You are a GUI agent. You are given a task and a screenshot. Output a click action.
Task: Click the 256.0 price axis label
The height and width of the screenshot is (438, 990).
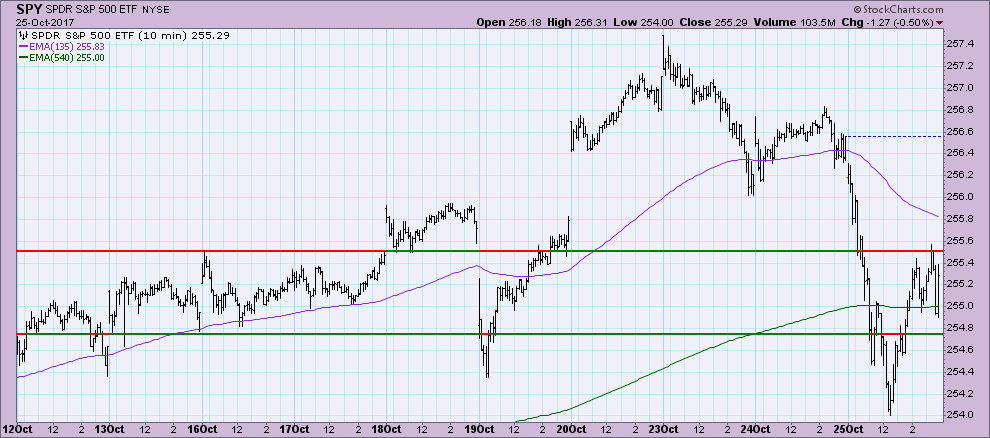pyautogui.click(x=960, y=197)
